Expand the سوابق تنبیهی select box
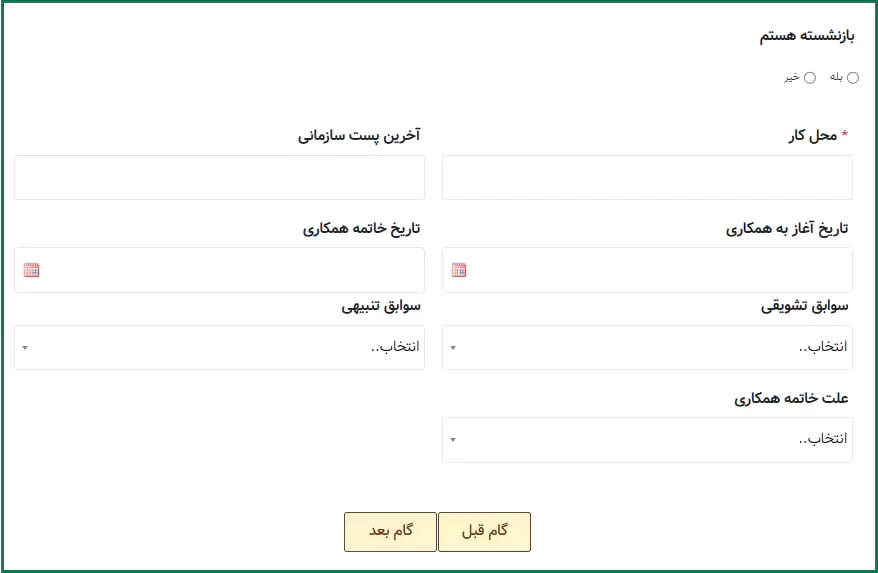This screenshot has height=573, width=878. coord(219,347)
